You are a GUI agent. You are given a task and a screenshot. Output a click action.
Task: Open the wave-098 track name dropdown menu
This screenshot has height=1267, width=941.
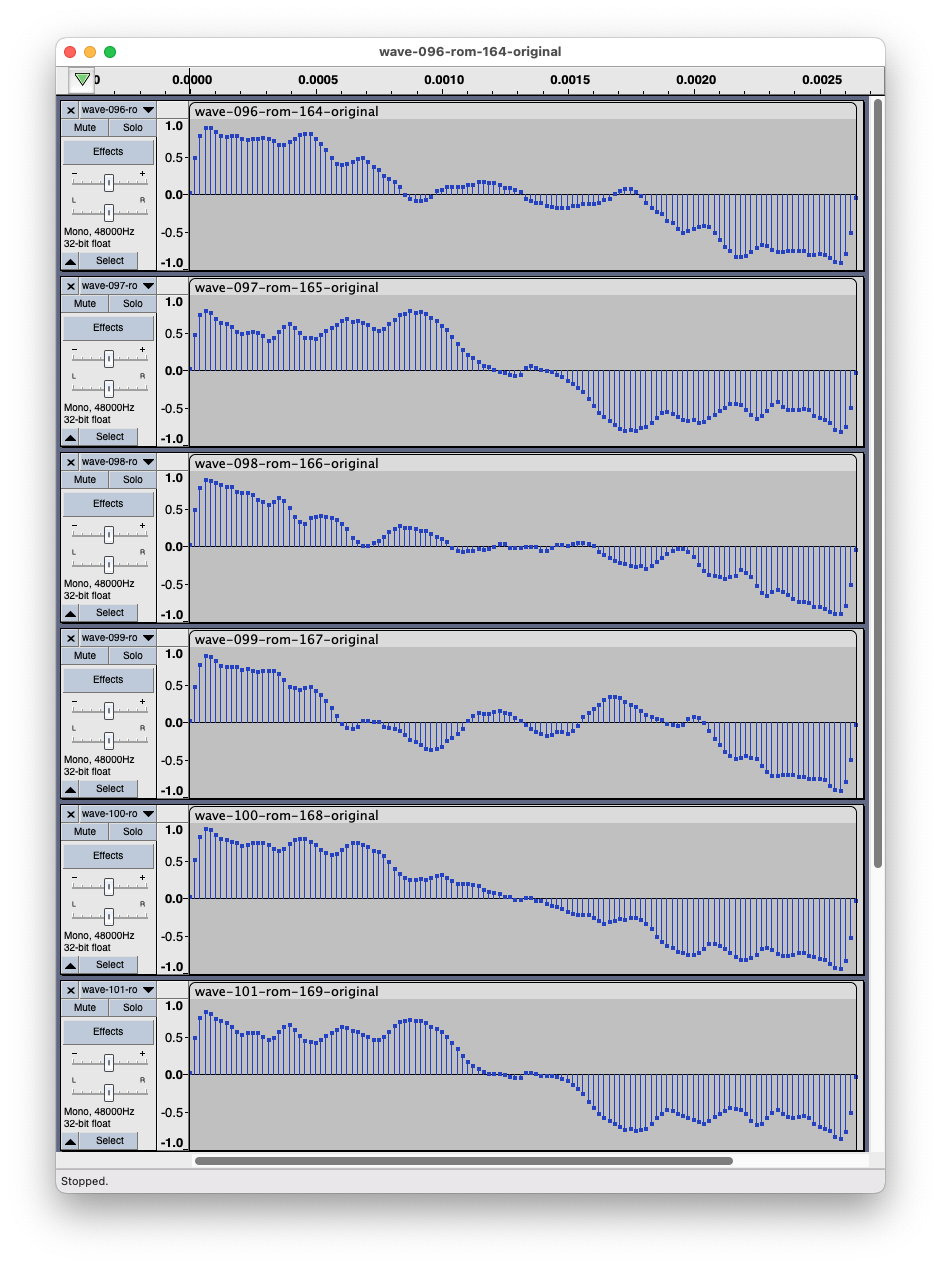[x=118, y=462]
